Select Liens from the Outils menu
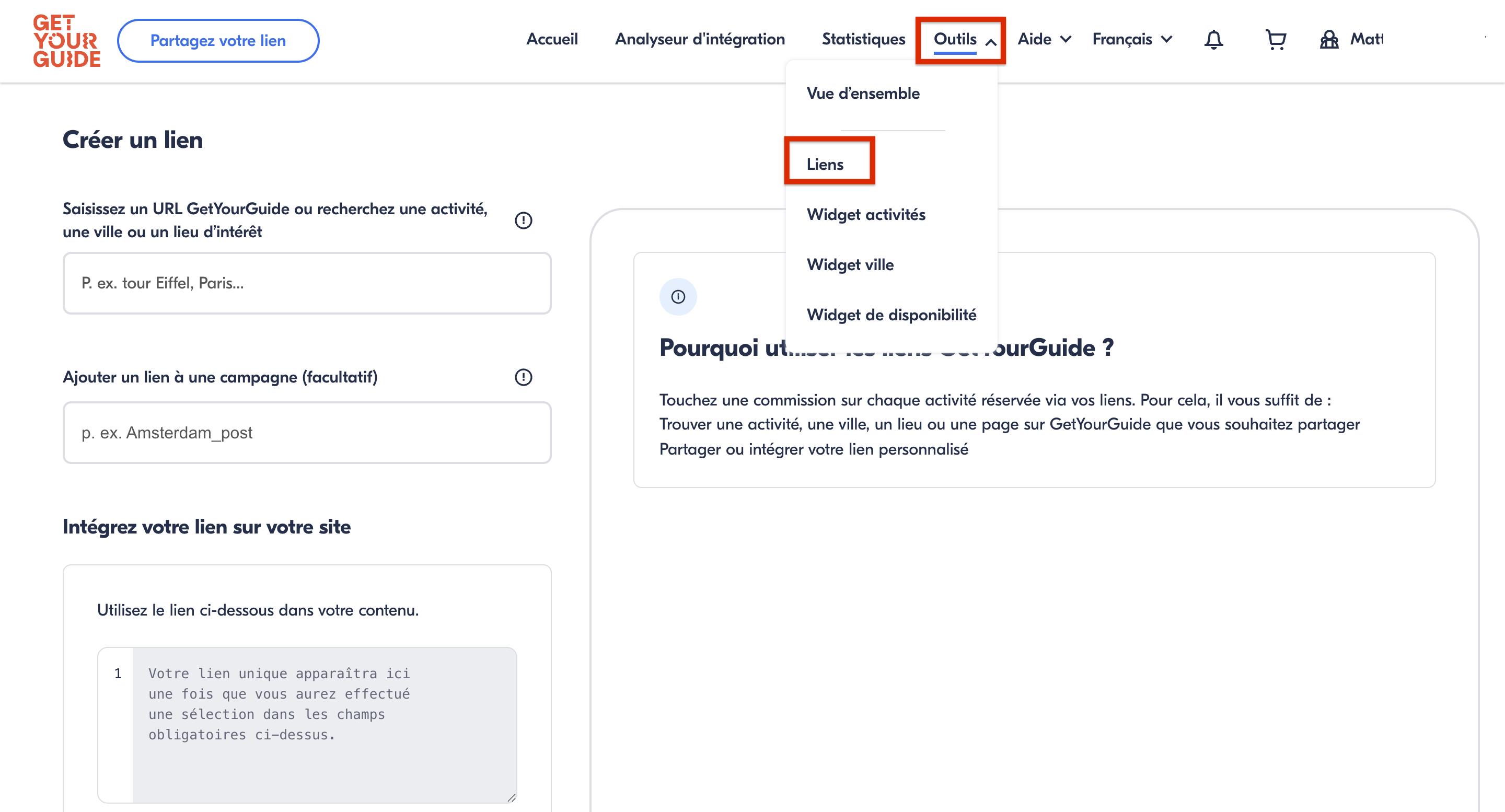 pos(825,164)
